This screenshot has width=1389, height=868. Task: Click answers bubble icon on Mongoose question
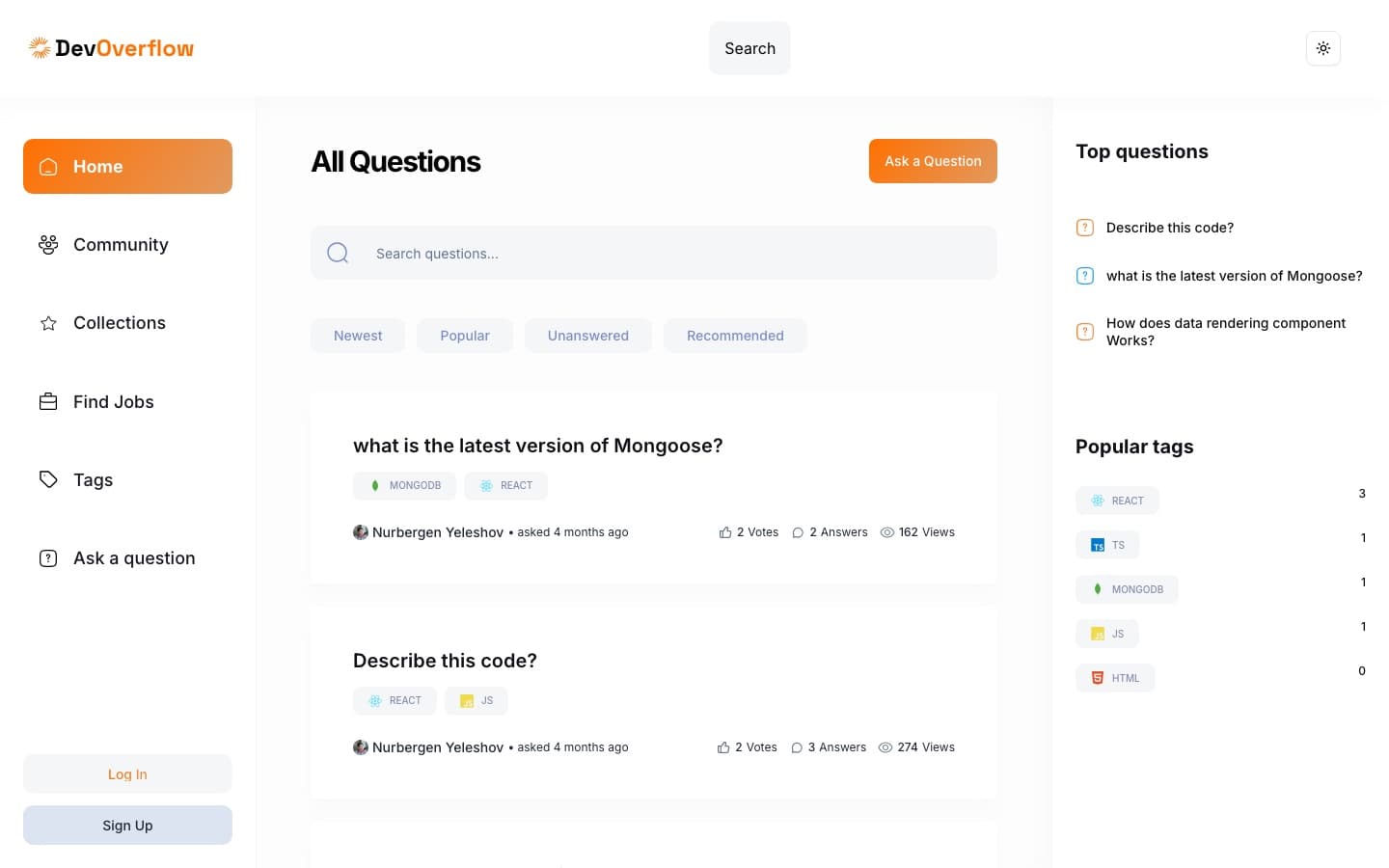(798, 532)
